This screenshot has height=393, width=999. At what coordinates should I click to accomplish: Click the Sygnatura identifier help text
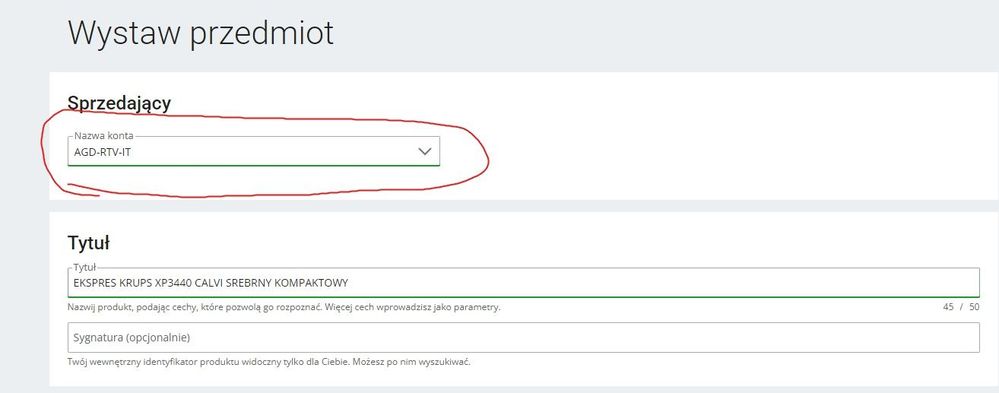tap(269, 362)
